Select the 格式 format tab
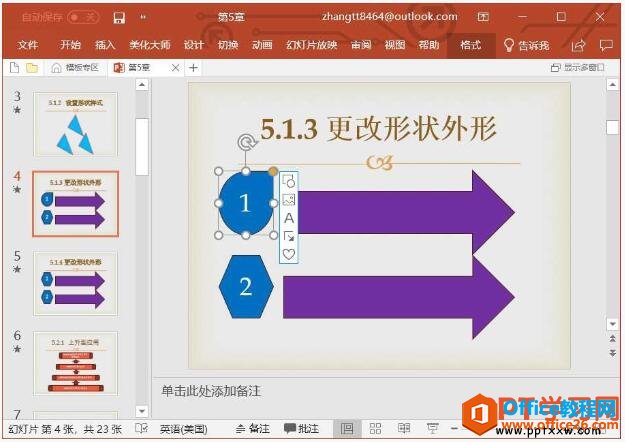625x442 pixels. point(471,45)
